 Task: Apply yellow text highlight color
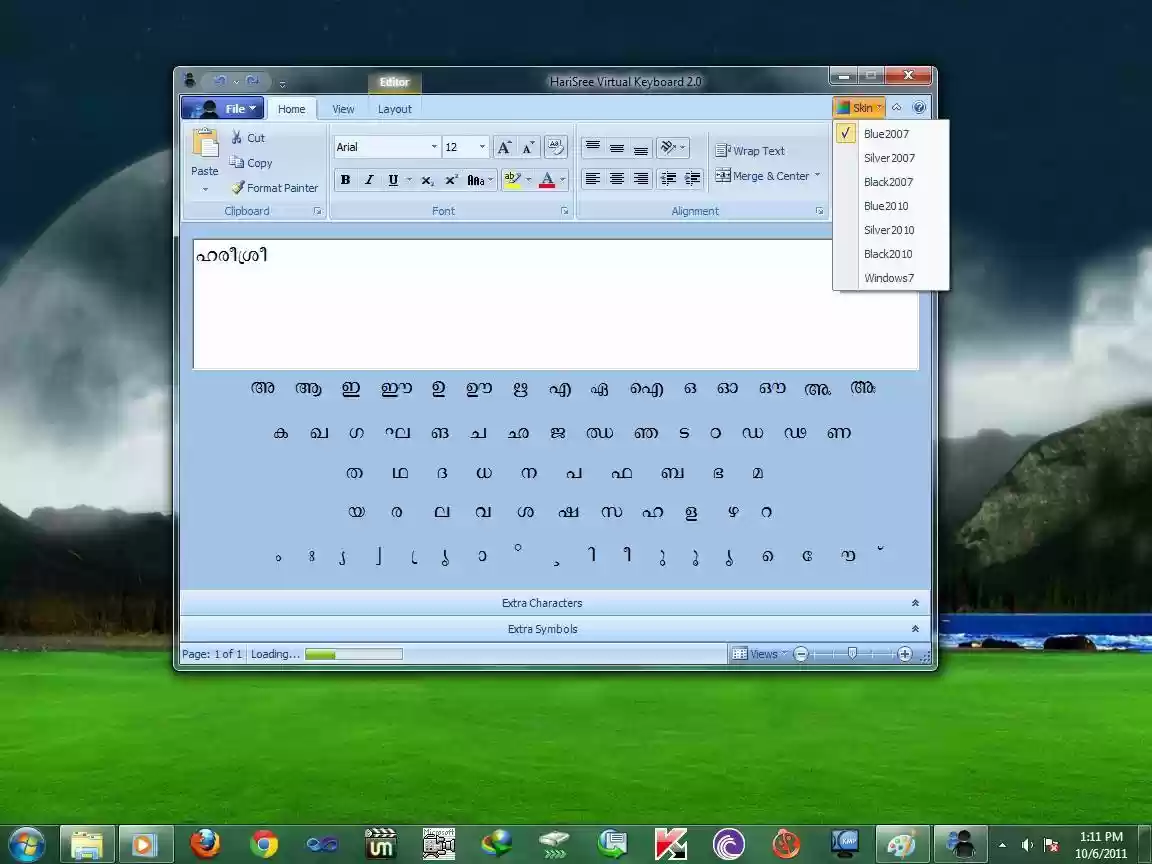[x=511, y=180]
